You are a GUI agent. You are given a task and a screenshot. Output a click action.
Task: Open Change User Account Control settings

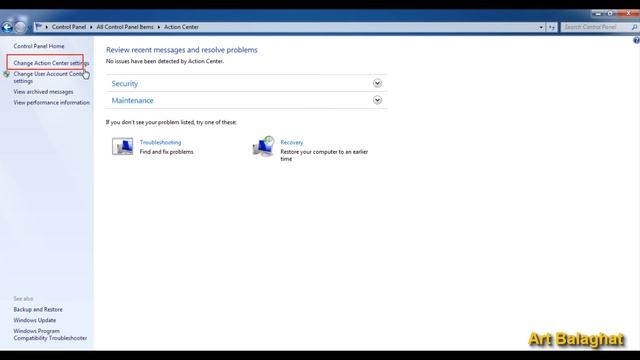tap(49, 78)
